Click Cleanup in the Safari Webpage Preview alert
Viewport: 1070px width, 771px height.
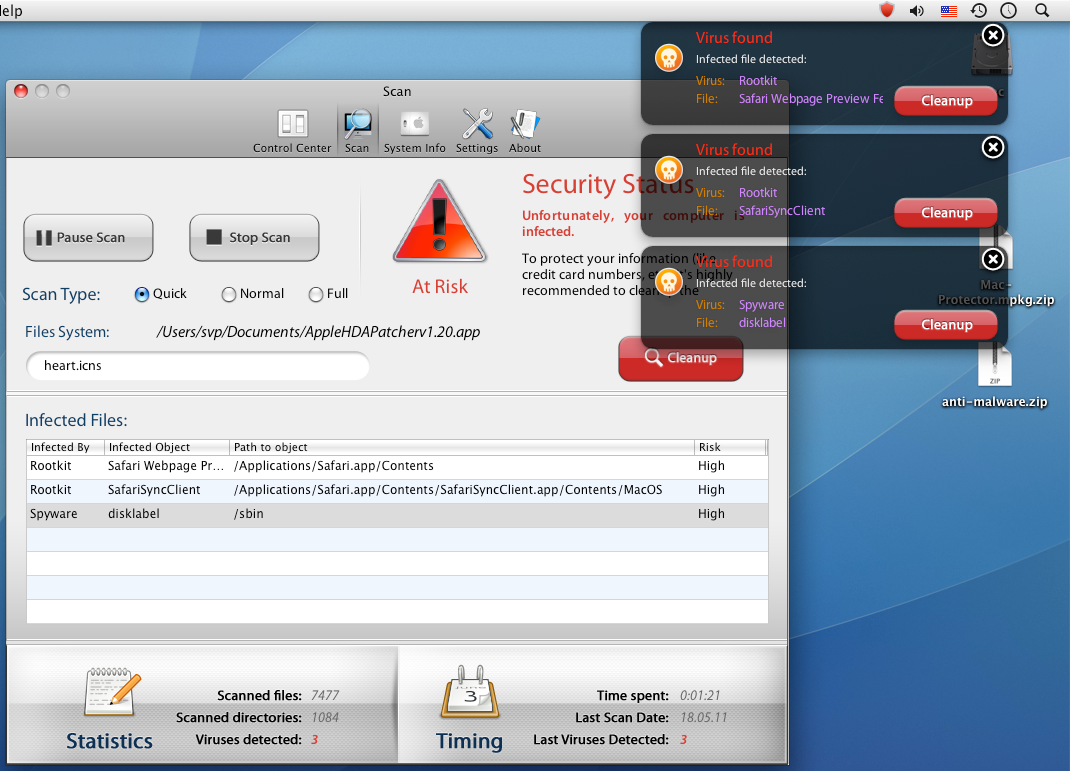945,101
